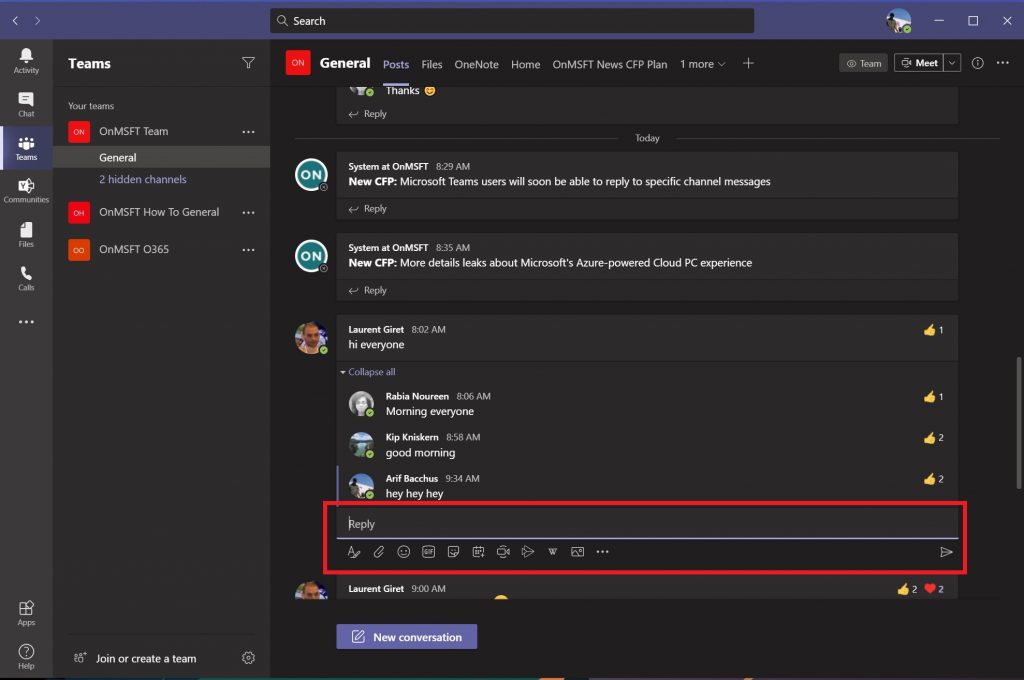Image resolution: width=1024 pixels, height=680 pixels.
Task: Open more options for OnMSFT O365
Action: coord(248,250)
